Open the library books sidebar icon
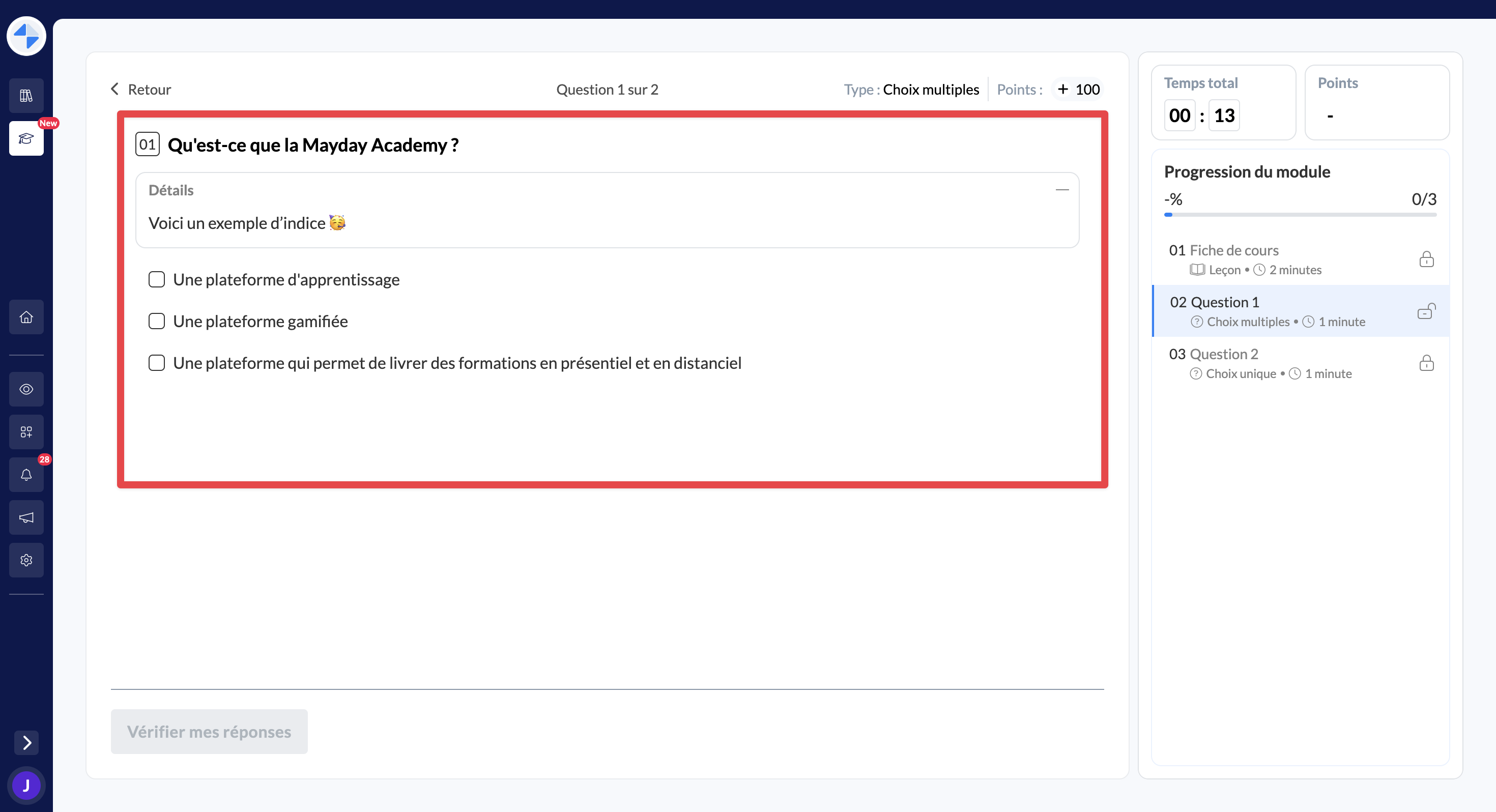 tap(26, 95)
